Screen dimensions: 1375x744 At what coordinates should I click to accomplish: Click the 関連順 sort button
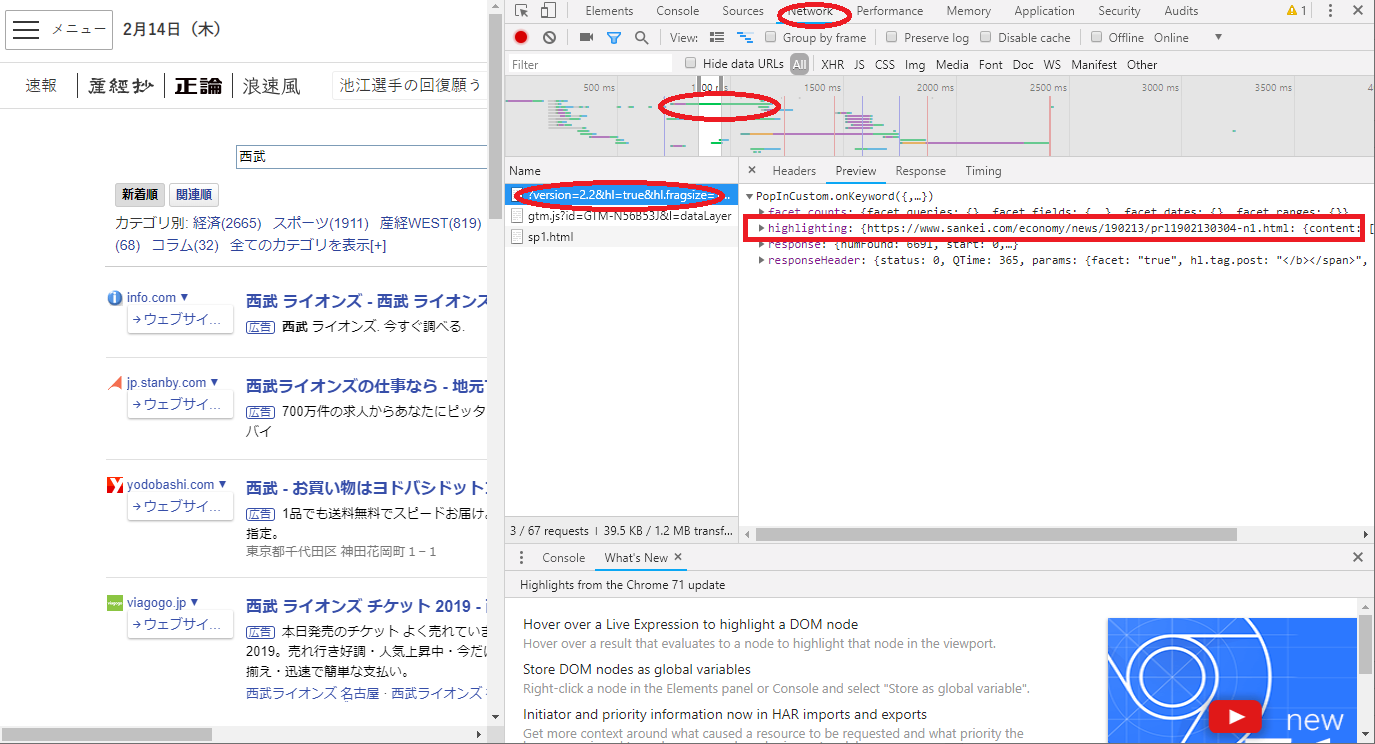click(x=194, y=195)
